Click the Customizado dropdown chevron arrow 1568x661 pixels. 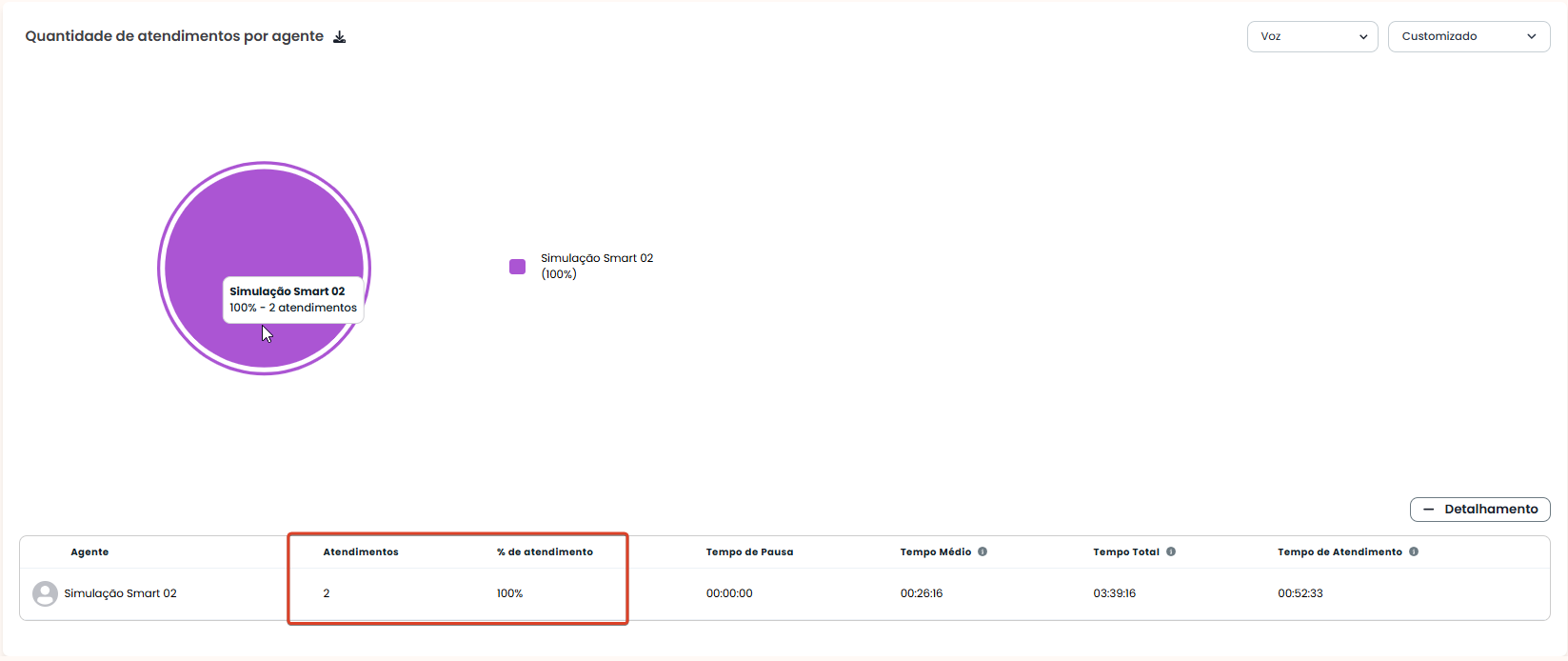click(1532, 36)
